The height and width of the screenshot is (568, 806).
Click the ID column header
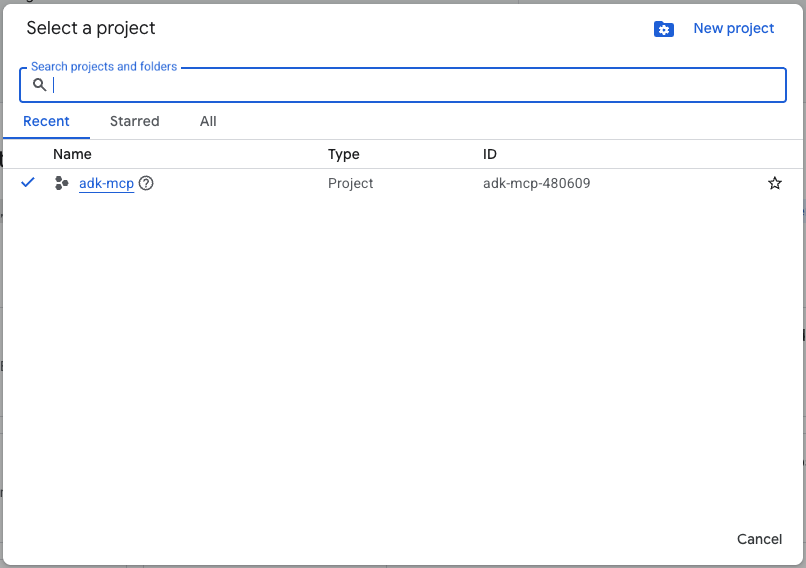click(490, 154)
